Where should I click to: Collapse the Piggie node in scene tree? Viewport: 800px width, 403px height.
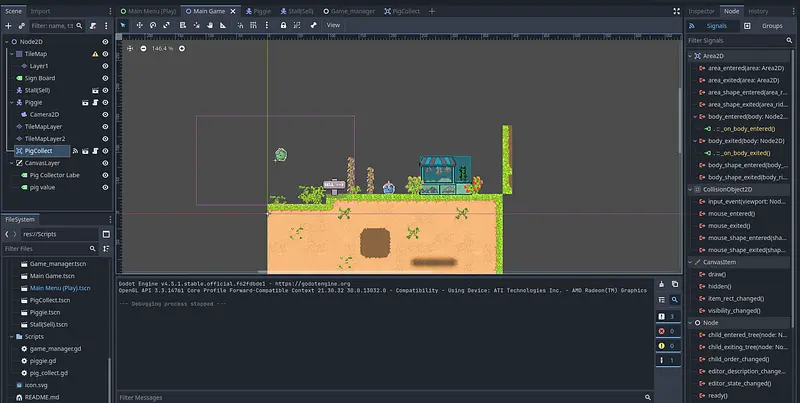click(x=11, y=102)
